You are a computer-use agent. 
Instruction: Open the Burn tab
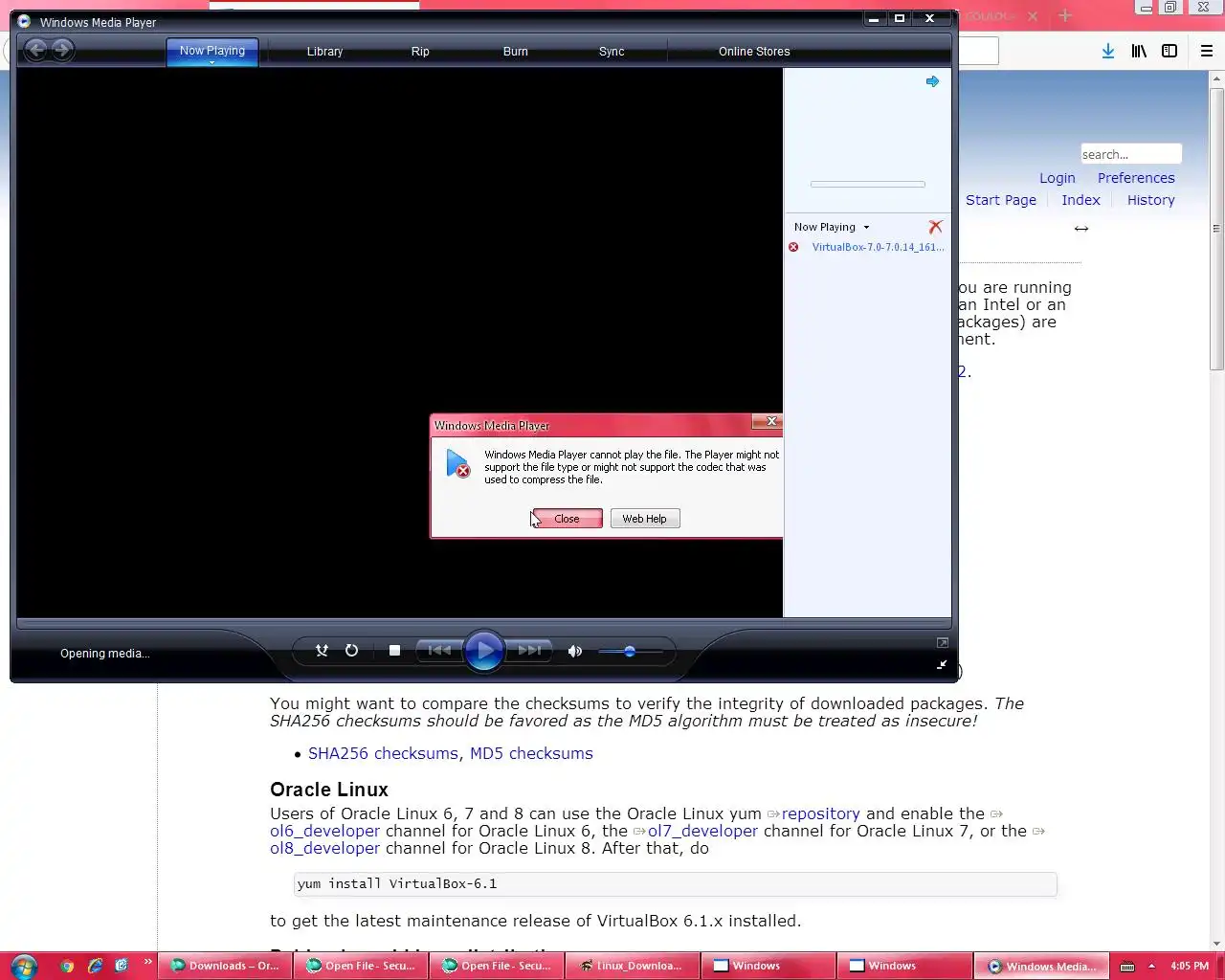point(516,52)
